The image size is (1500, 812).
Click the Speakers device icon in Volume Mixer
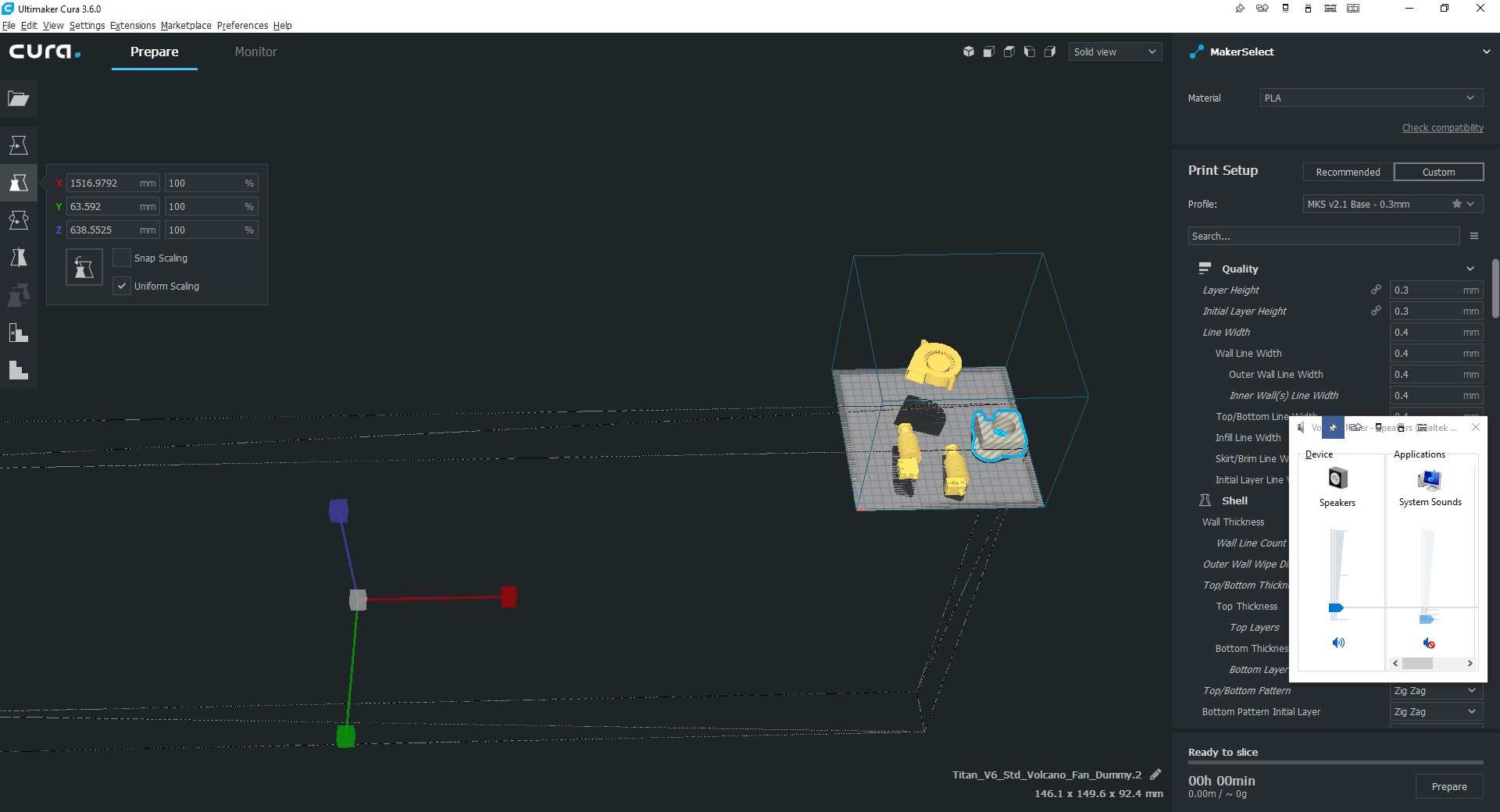[1337, 479]
